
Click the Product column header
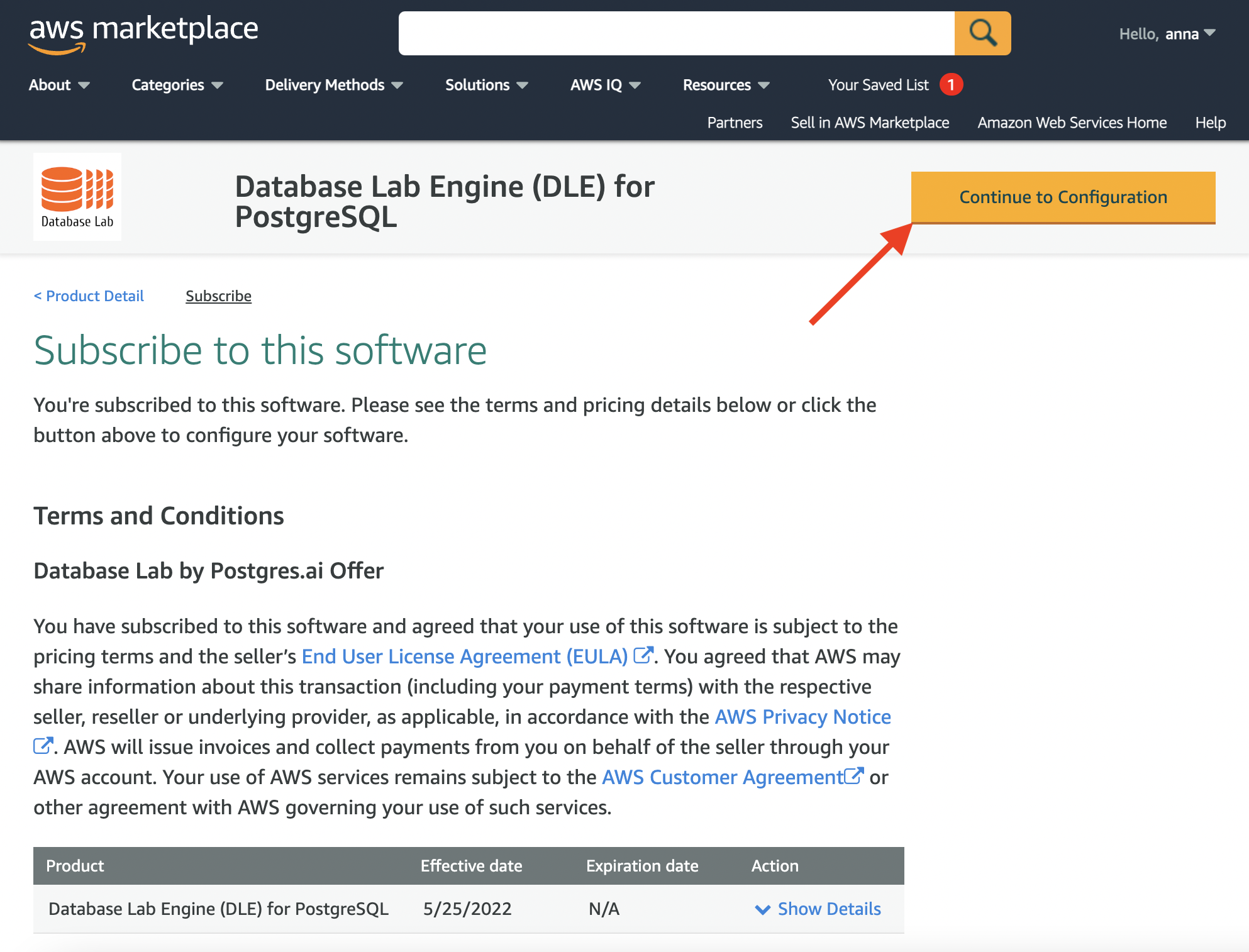pos(75,866)
